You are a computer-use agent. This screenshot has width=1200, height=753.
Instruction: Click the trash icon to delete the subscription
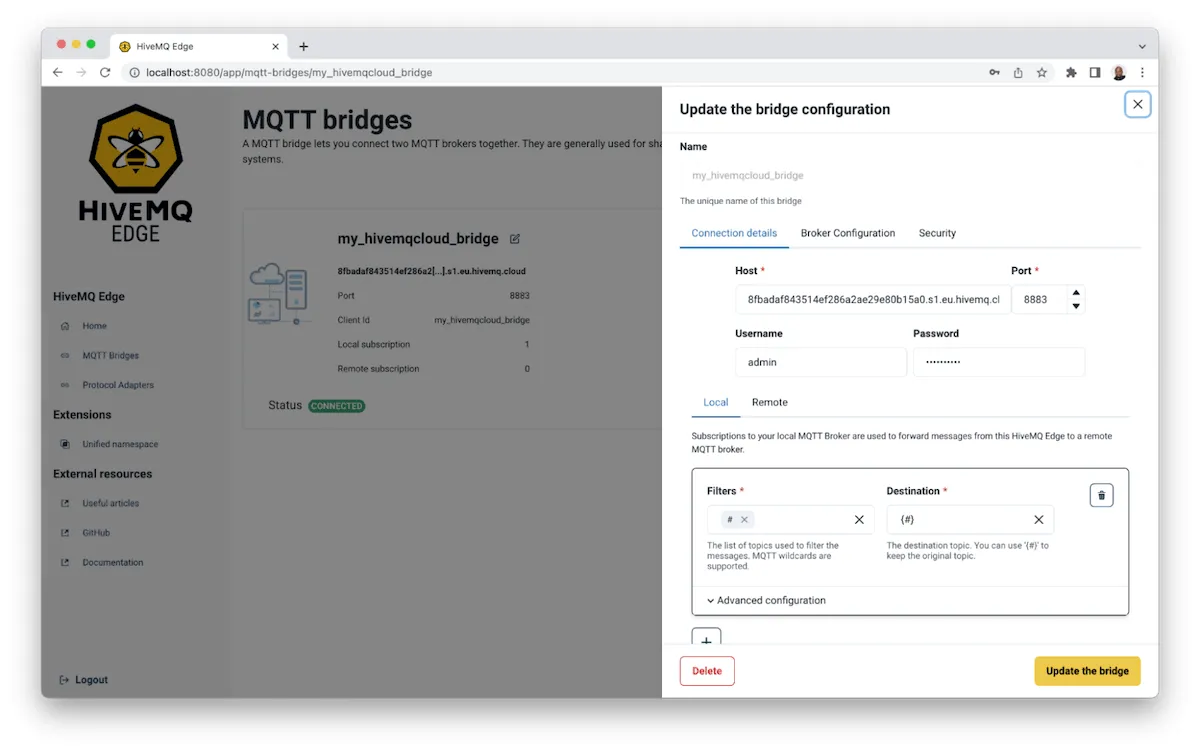tap(1101, 495)
